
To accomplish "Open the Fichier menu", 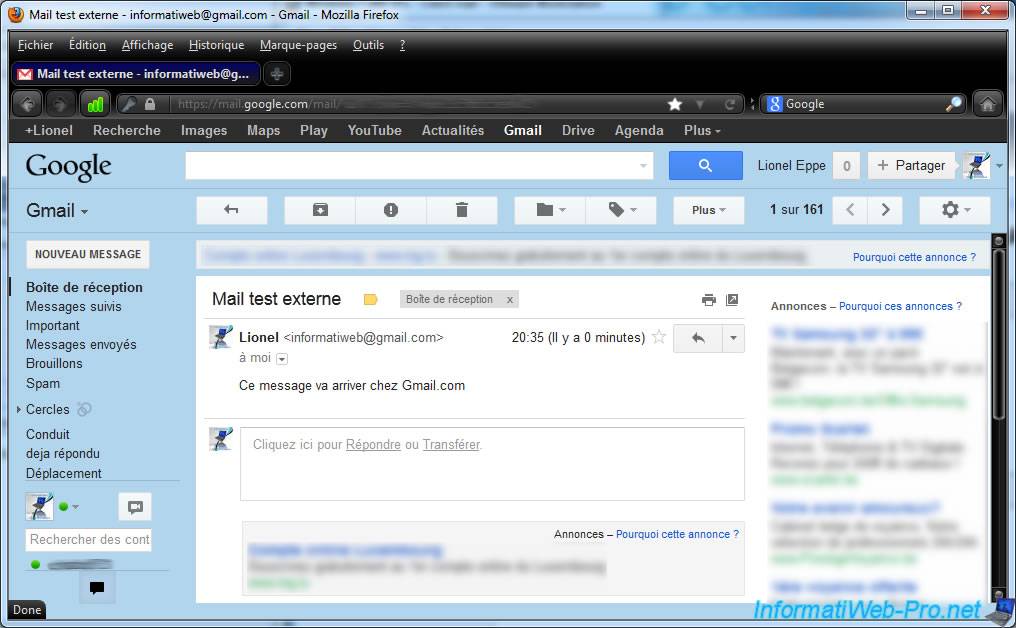I will tap(36, 45).
